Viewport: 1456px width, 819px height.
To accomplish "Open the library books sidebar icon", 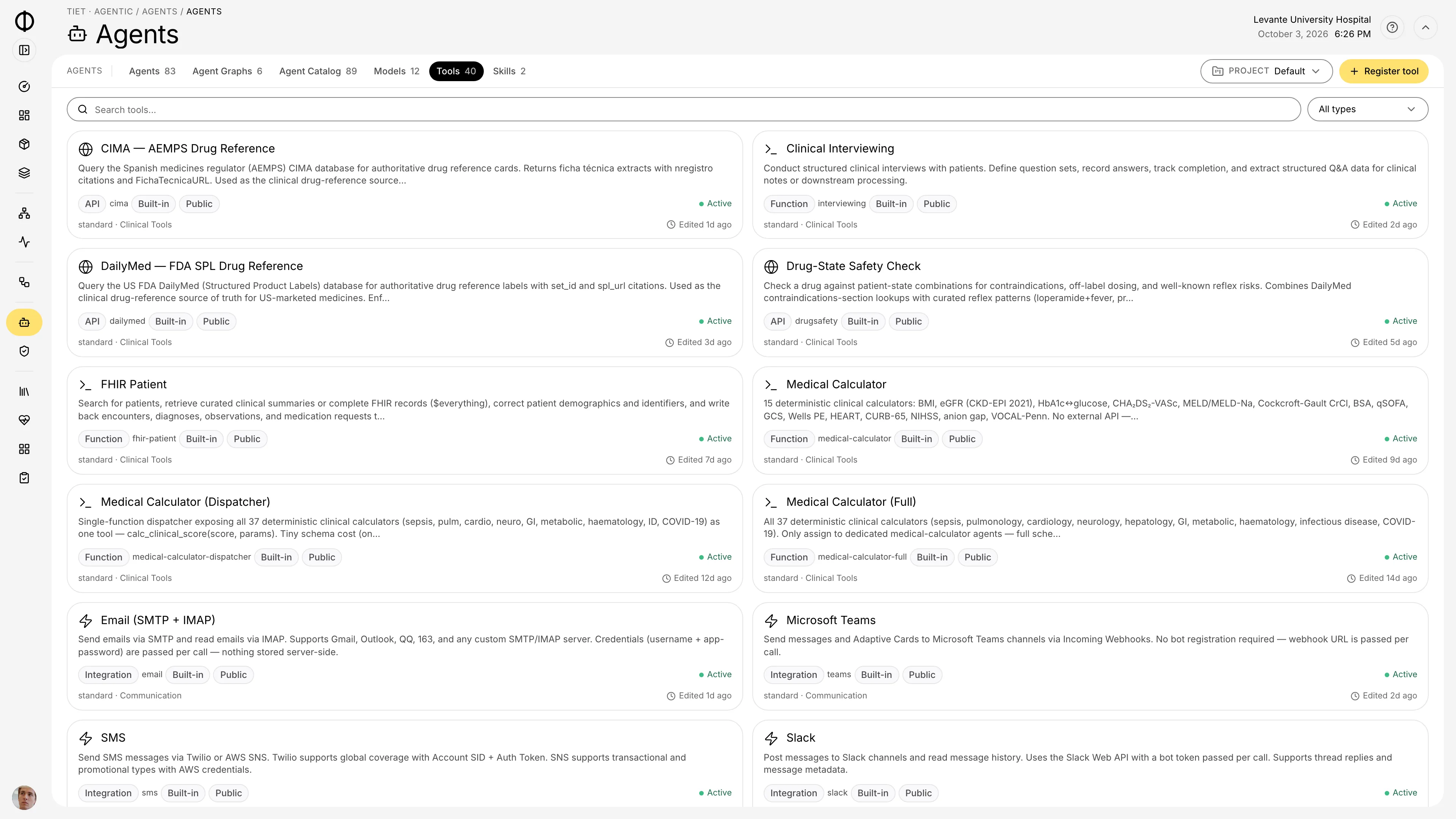I will tap(24, 391).
